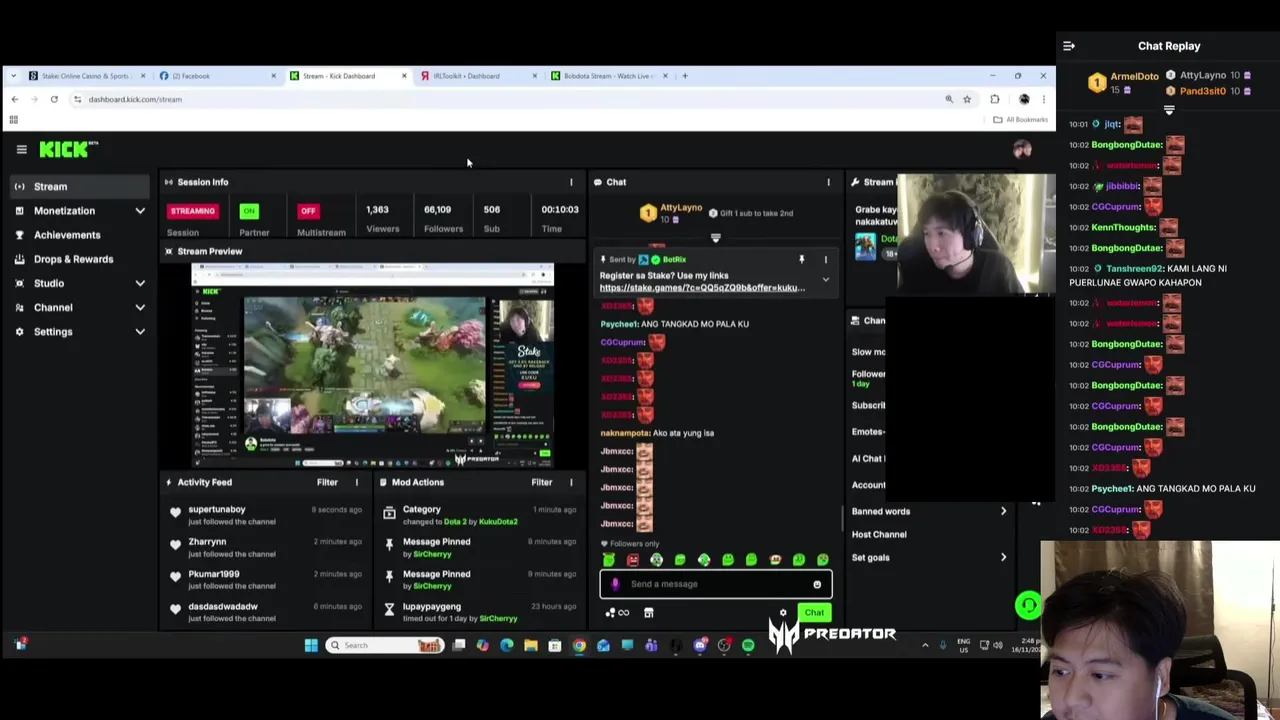Go back with the browser back arrow
This screenshot has height=720, width=1280.
(x=14, y=99)
